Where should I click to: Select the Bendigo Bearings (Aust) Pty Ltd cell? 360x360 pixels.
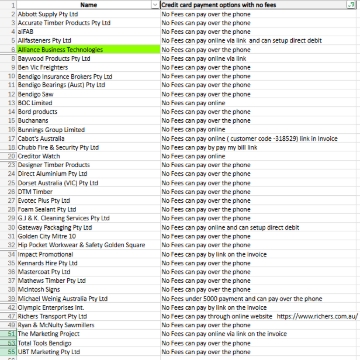(x=88, y=85)
